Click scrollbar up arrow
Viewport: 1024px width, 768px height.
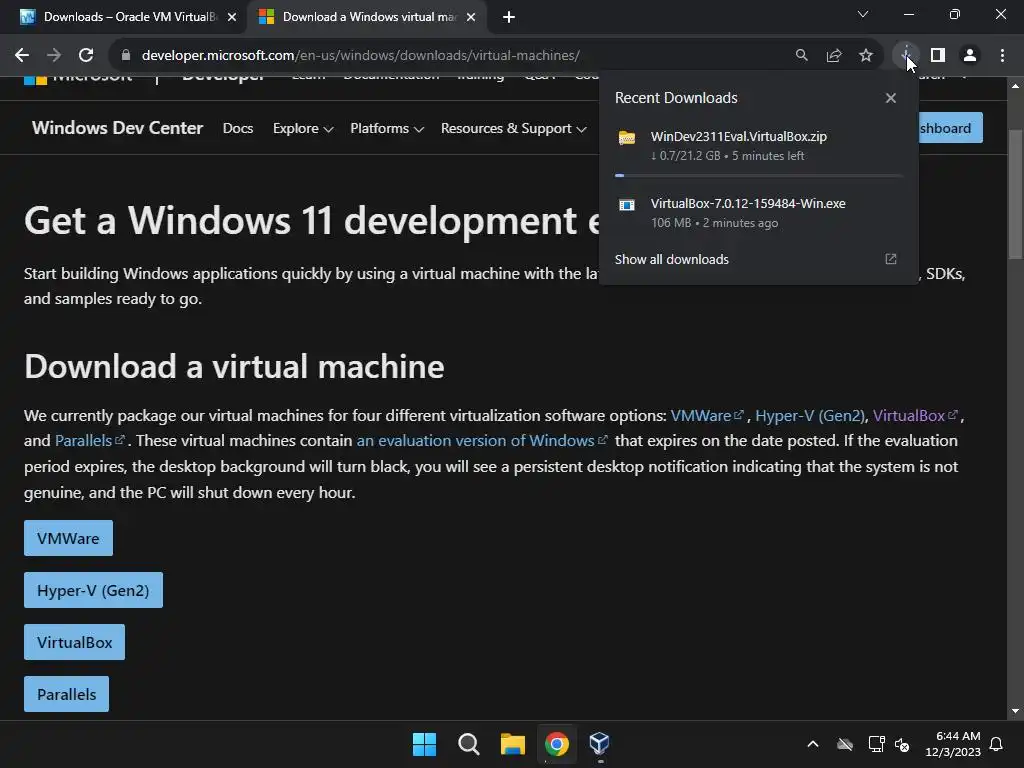[x=1015, y=86]
